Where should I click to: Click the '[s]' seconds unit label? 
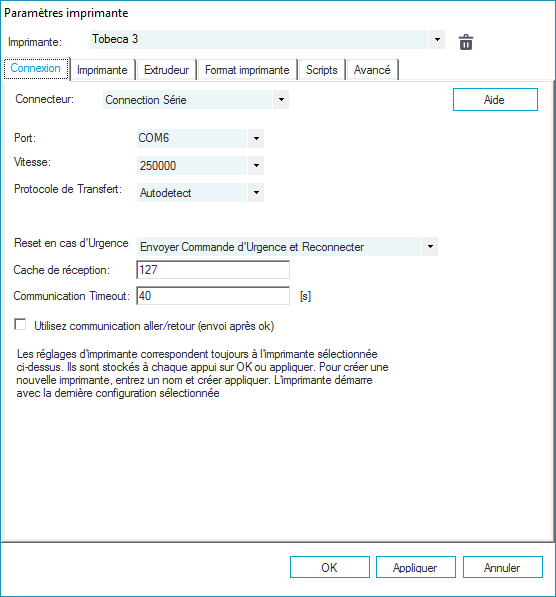pyautogui.click(x=305, y=296)
